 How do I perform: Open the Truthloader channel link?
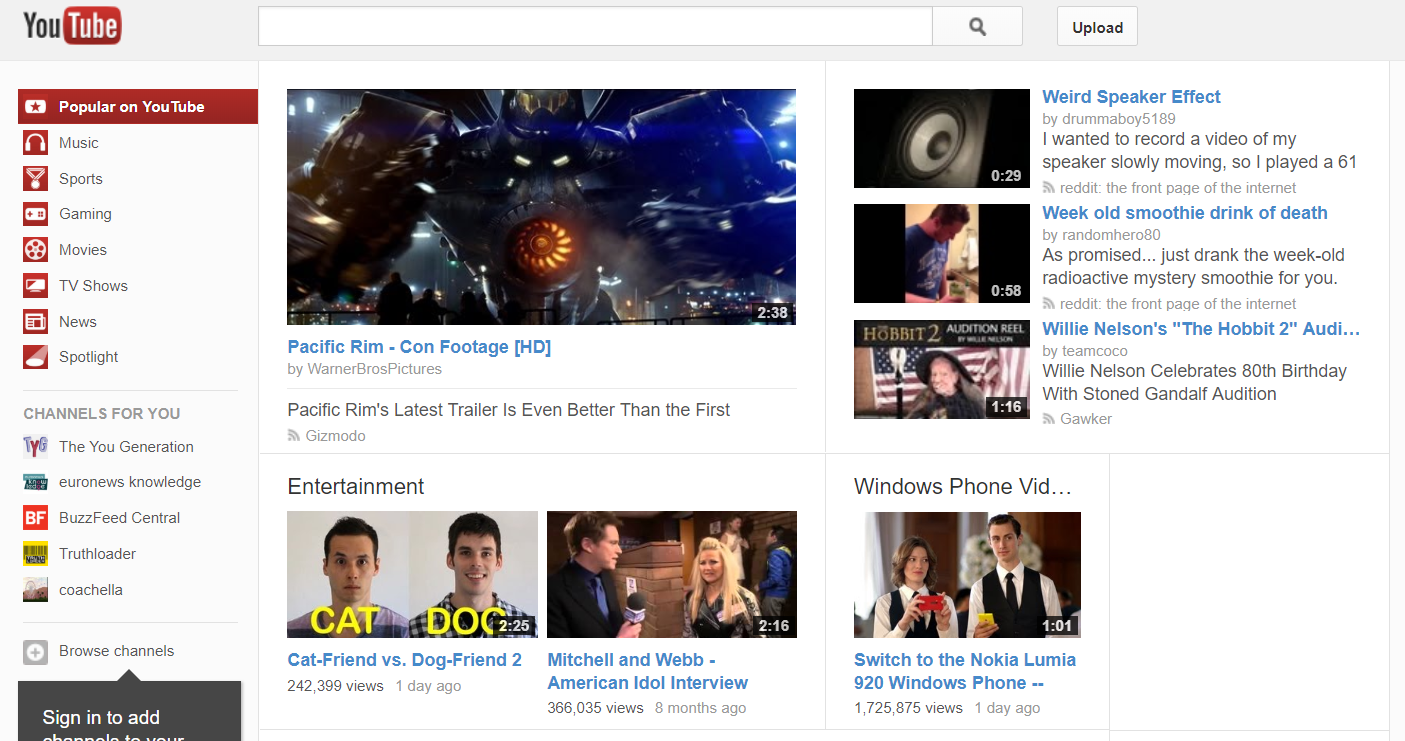pyautogui.click(x=97, y=554)
